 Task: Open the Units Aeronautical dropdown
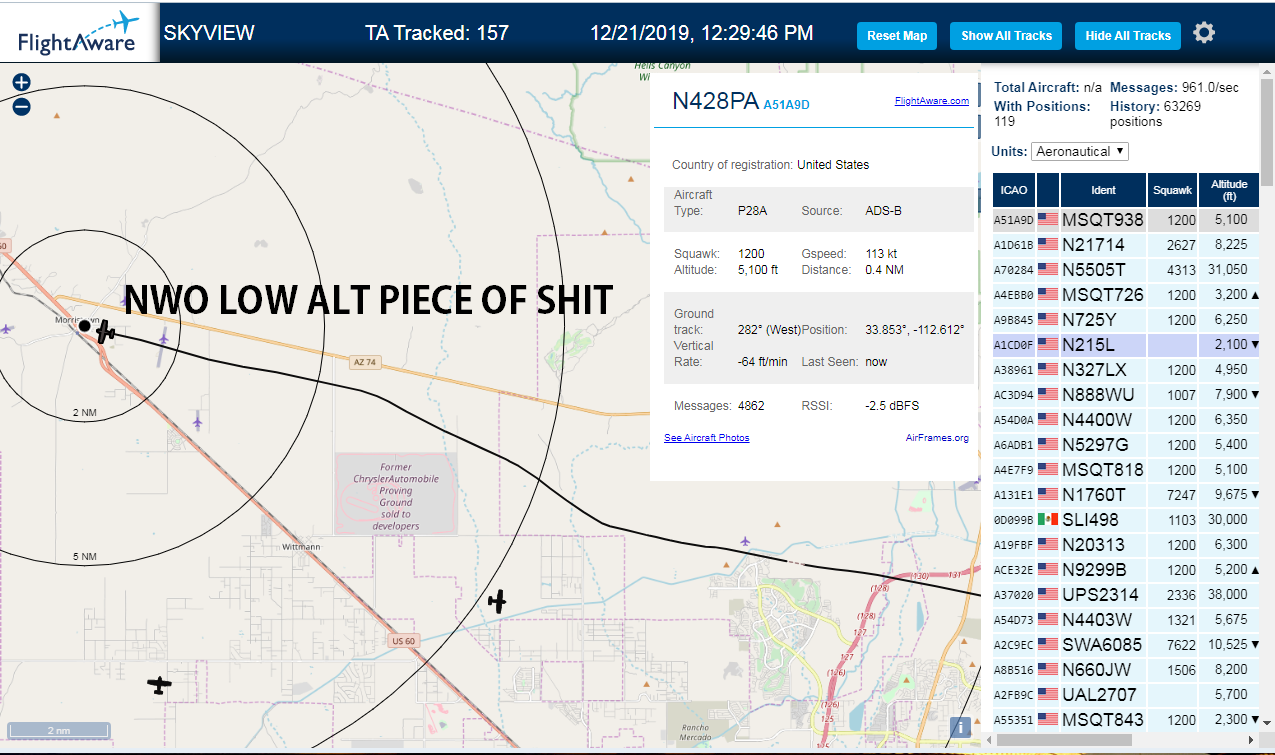tap(1080, 151)
